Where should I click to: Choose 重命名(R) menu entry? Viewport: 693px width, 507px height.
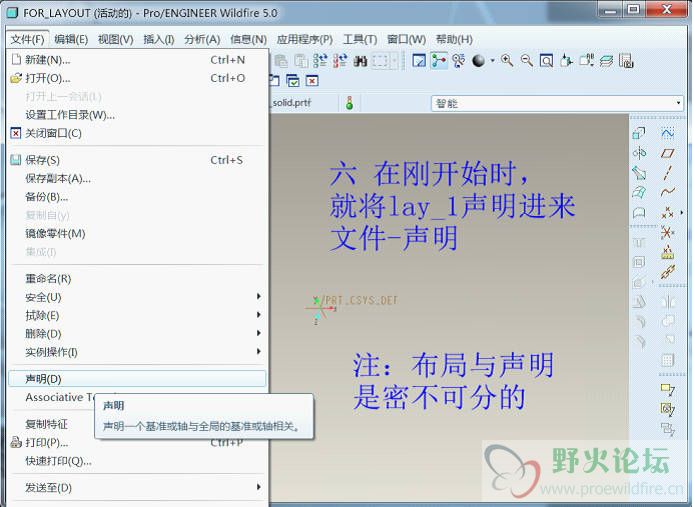137,279
